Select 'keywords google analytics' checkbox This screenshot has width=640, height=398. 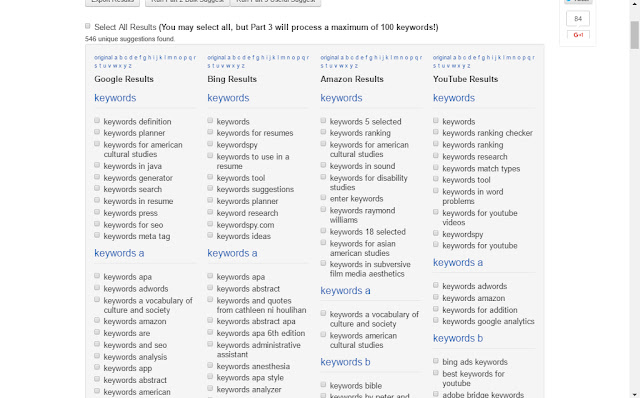coord(436,320)
